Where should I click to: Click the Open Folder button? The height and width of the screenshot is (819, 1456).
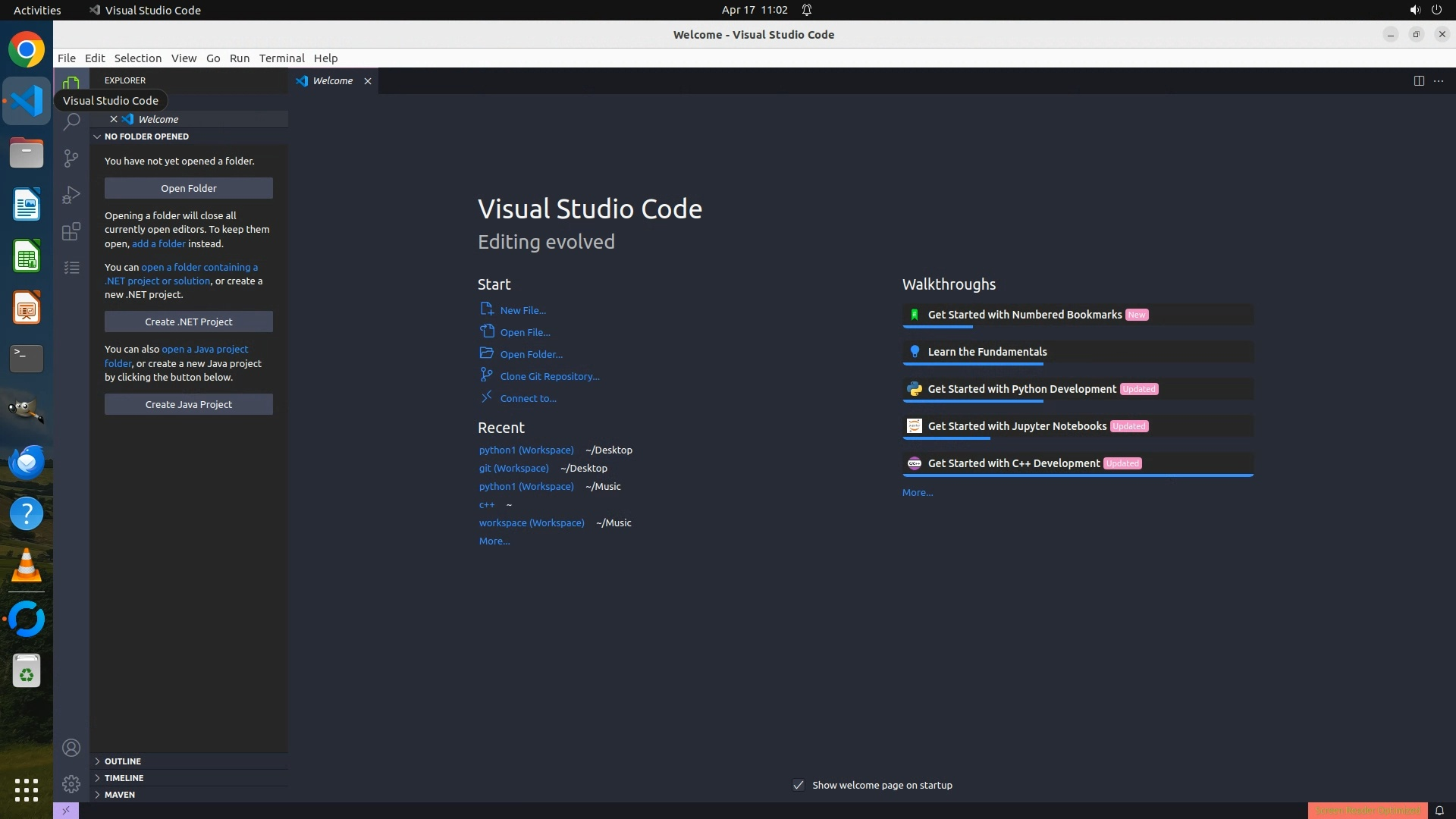pos(188,188)
